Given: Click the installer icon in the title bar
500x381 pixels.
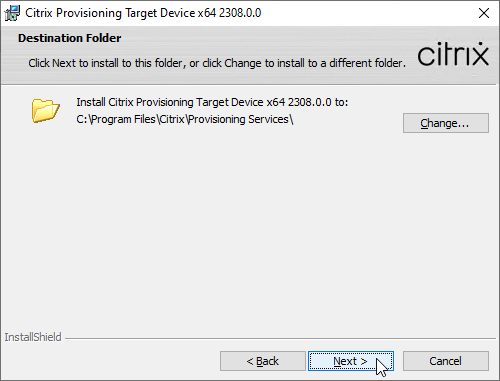Looking at the screenshot, I should [x=12, y=13].
